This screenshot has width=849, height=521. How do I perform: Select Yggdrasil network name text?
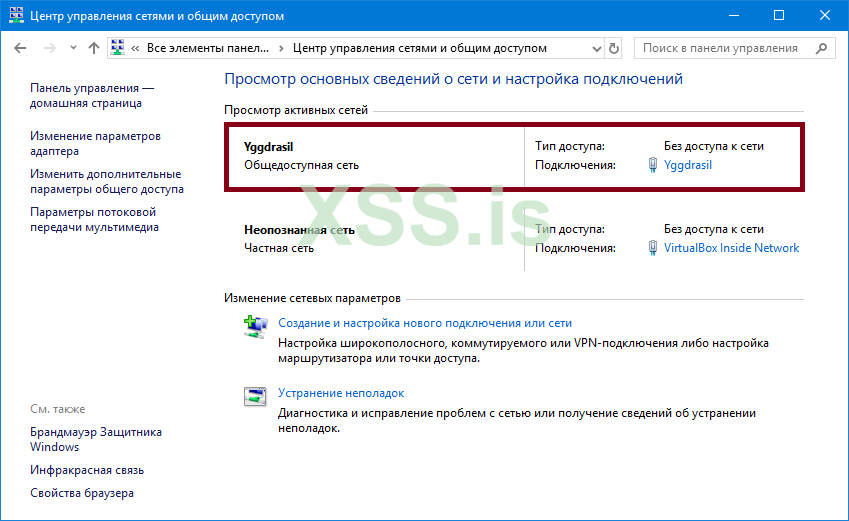(269, 147)
